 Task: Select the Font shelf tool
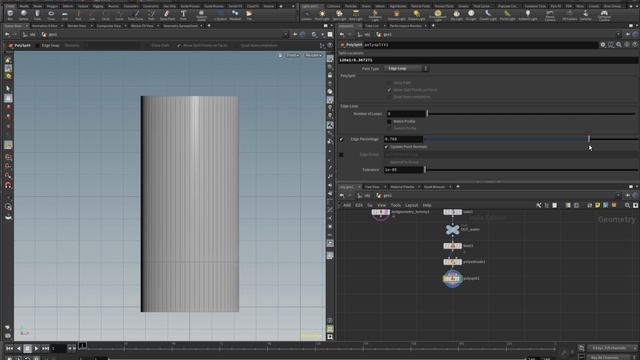click(183, 15)
